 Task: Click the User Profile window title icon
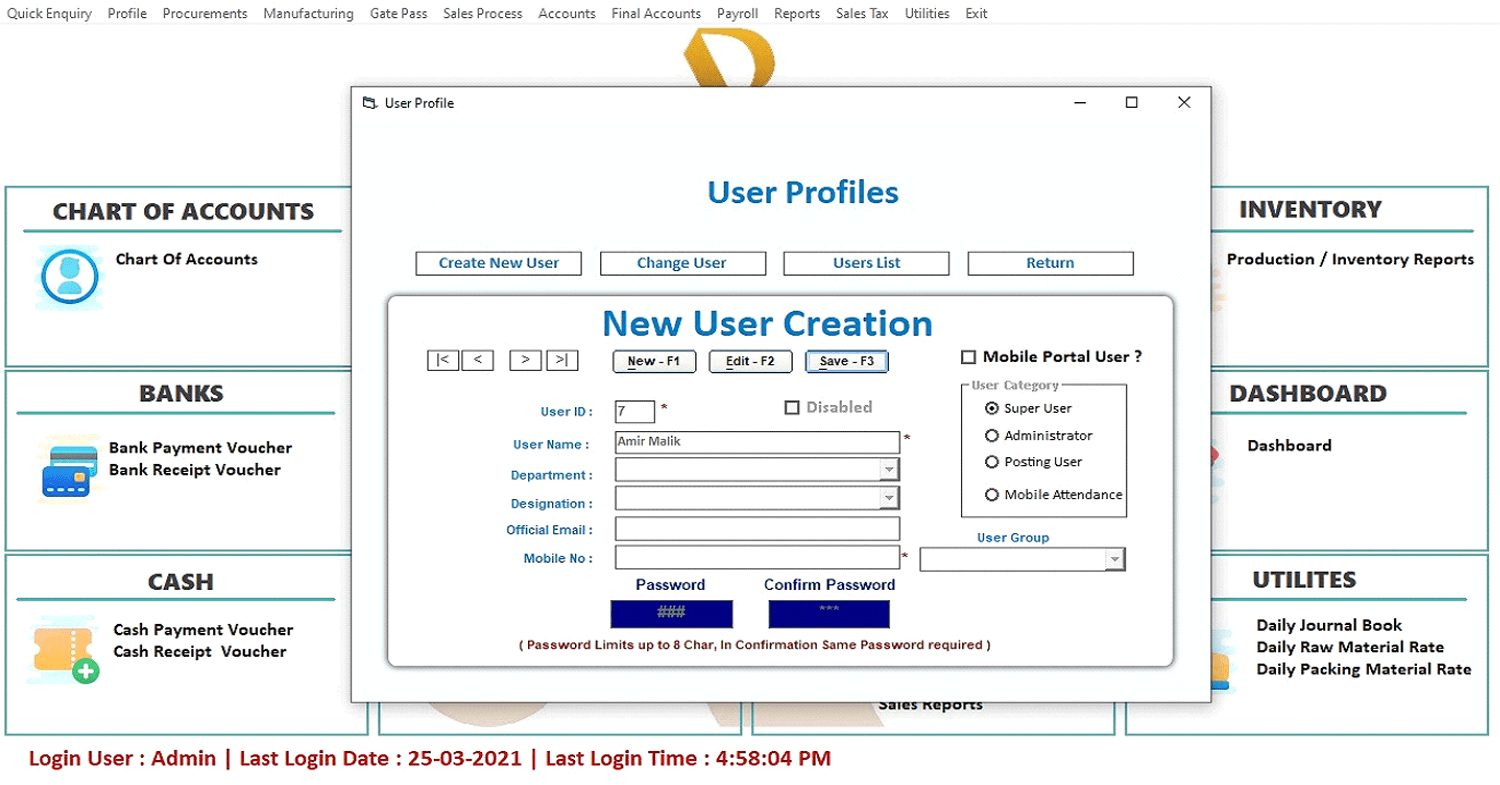tap(370, 103)
